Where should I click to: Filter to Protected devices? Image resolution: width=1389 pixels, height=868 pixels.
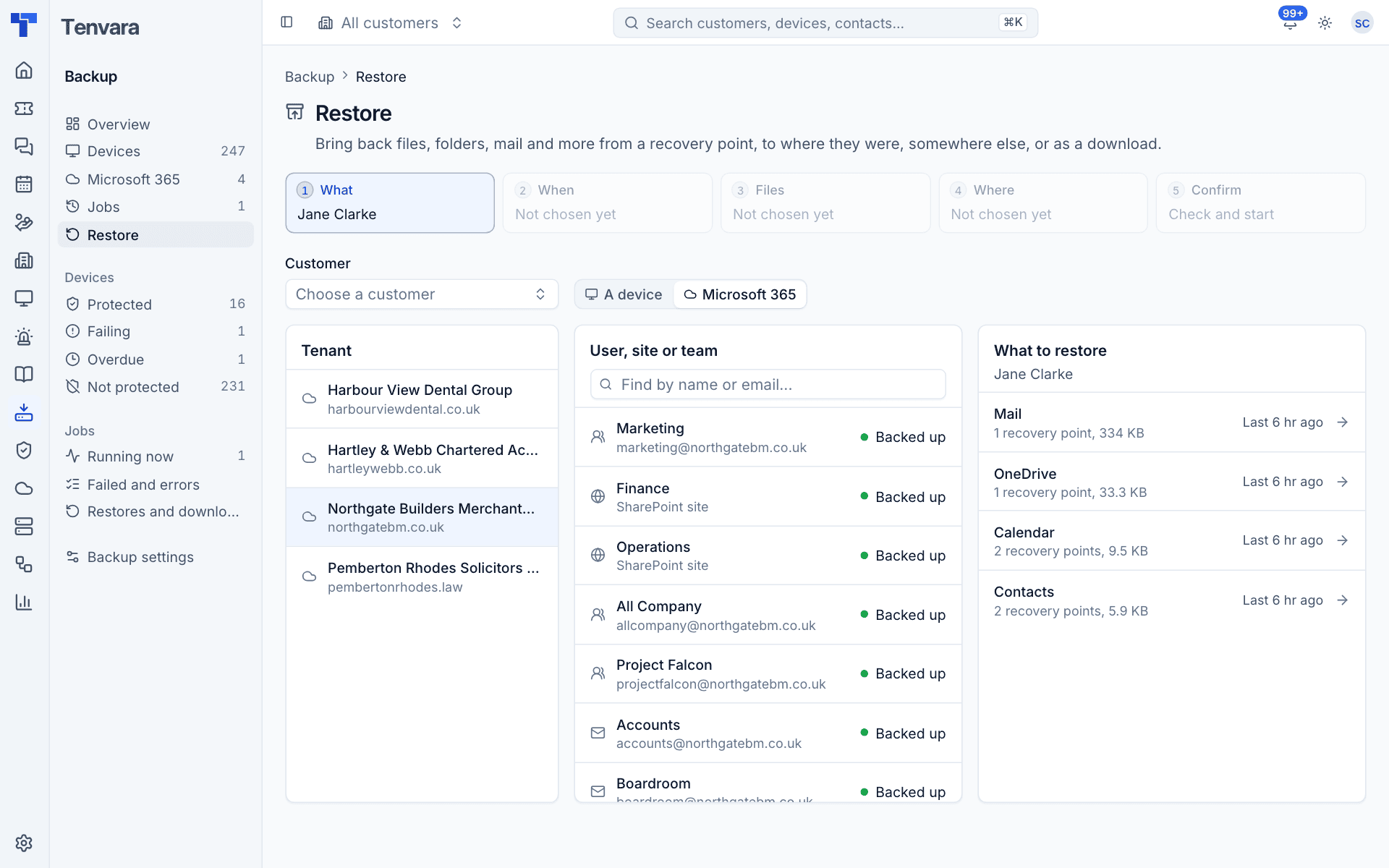156,305
